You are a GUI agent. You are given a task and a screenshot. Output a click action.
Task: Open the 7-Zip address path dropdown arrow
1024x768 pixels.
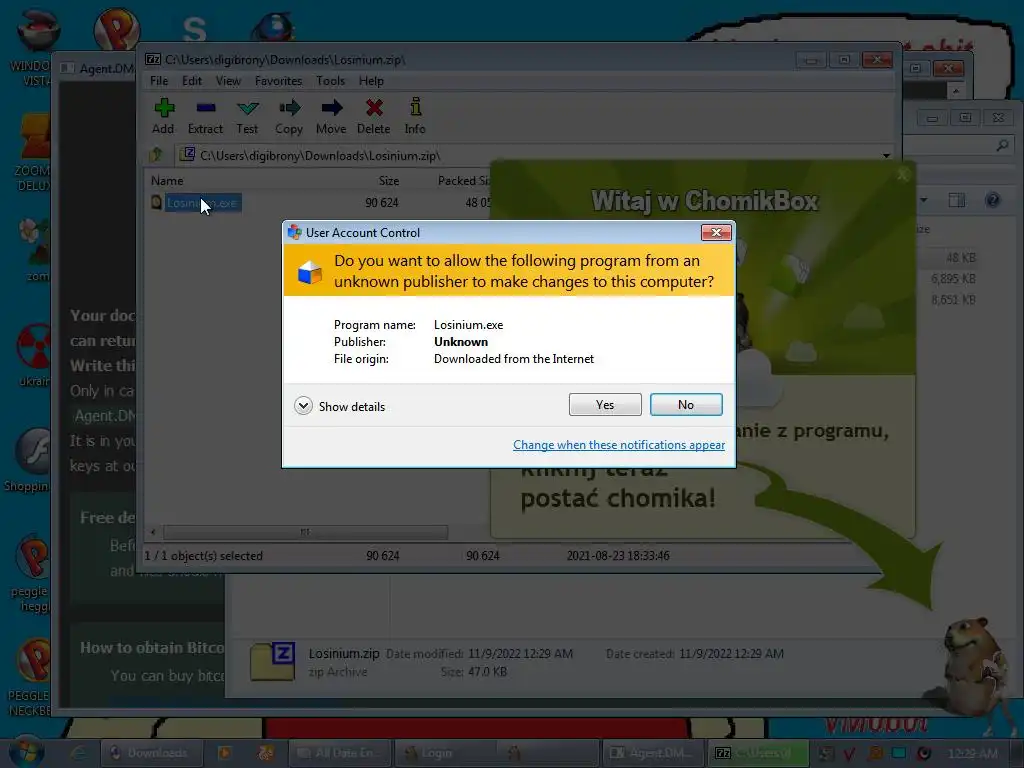tap(886, 155)
